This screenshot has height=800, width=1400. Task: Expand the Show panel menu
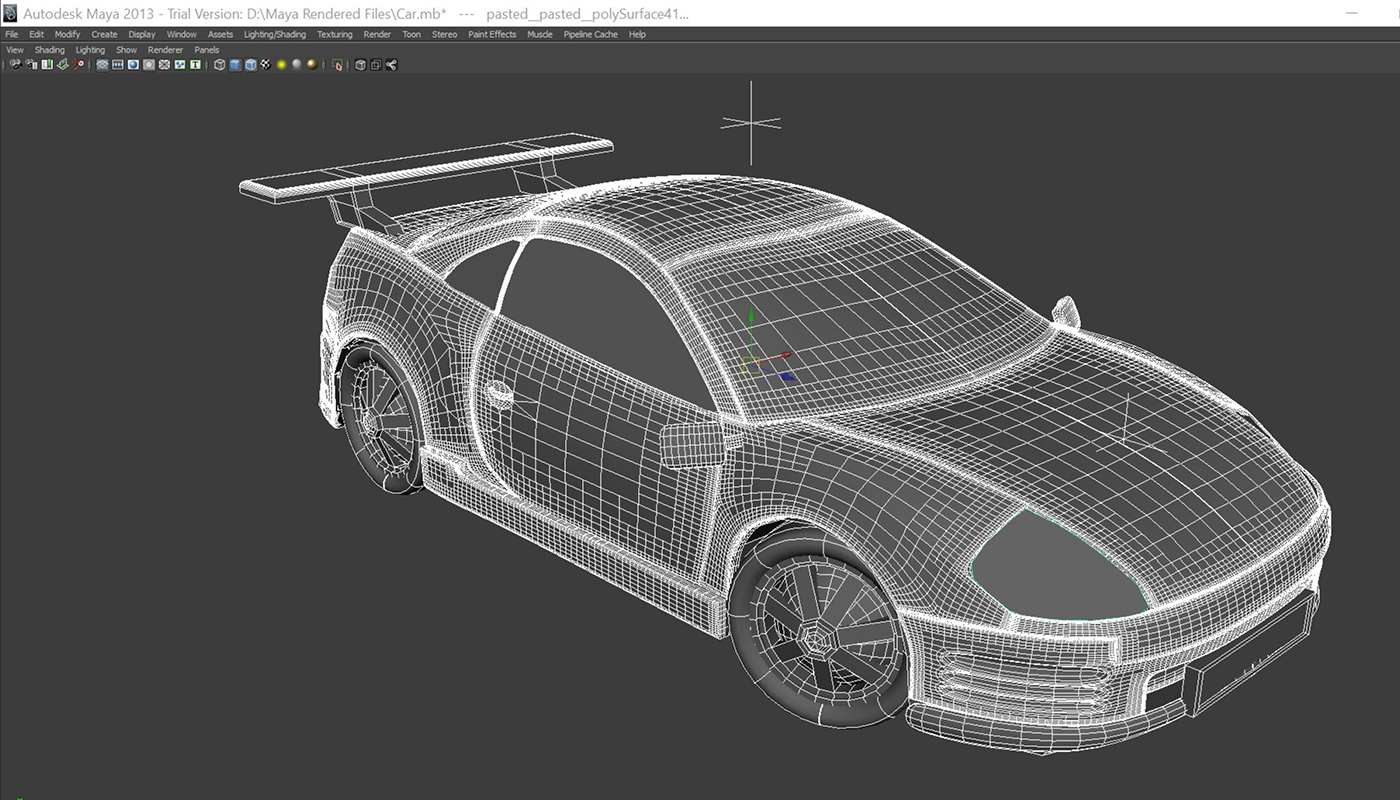[126, 50]
